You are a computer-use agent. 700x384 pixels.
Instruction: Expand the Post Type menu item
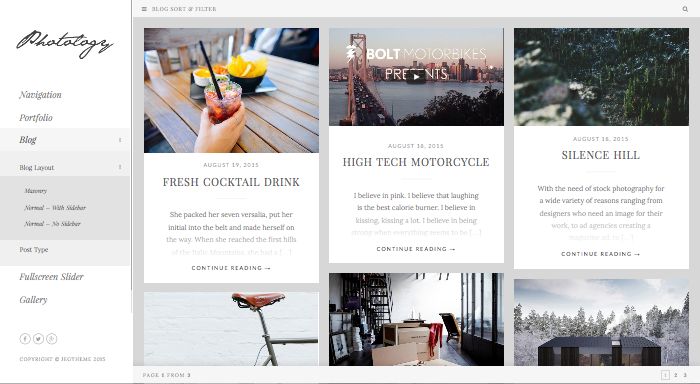65,250
